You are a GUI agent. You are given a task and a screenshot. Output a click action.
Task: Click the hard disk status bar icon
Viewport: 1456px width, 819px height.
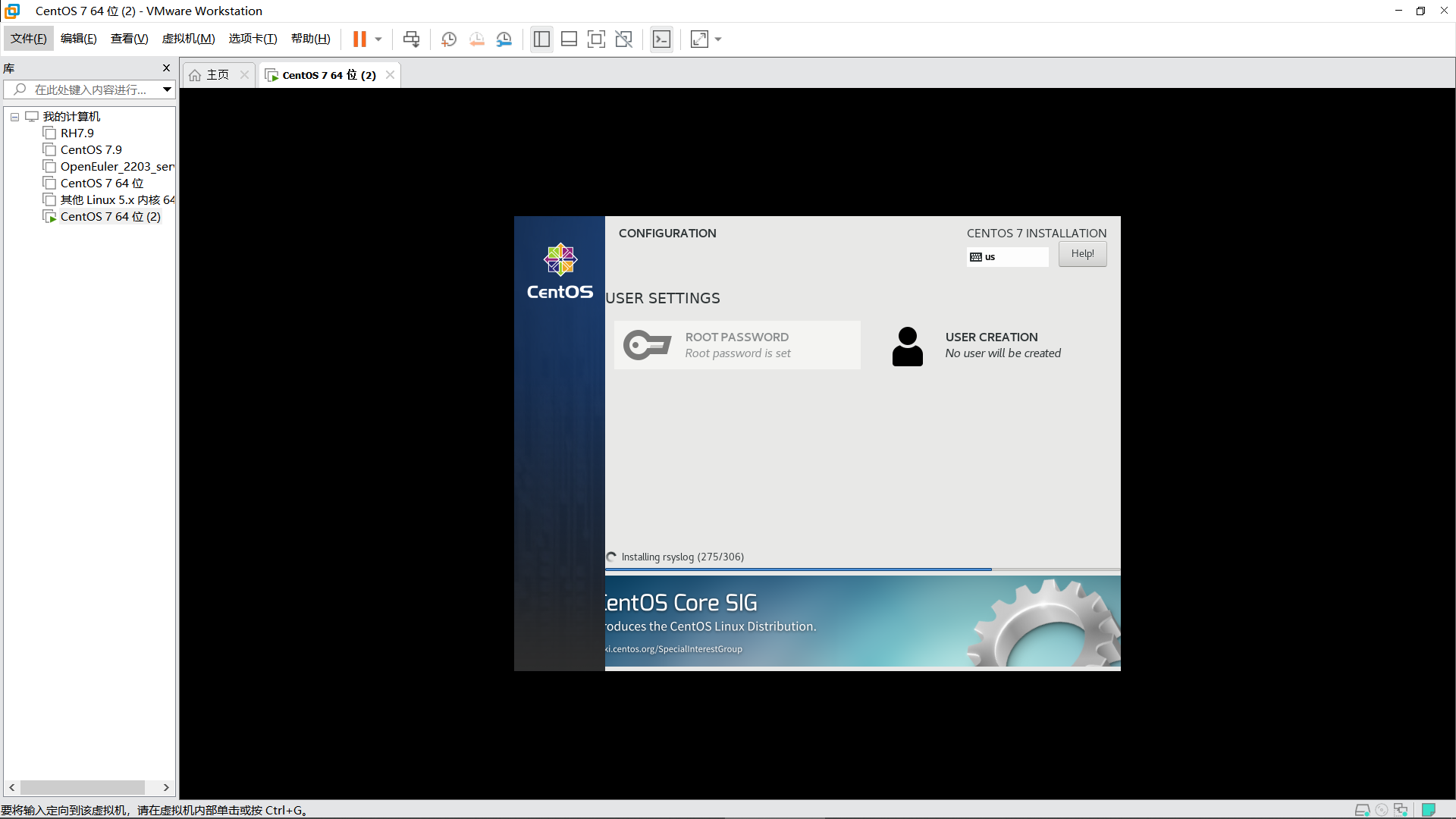(x=1362, y=810)
